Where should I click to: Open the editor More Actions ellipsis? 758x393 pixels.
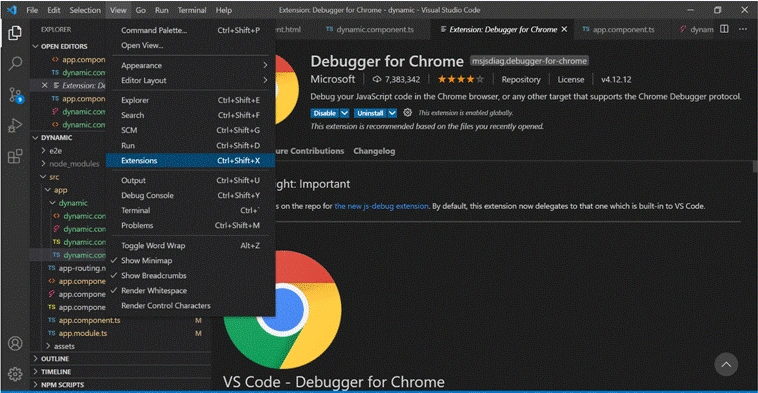(x=743, y=29)
